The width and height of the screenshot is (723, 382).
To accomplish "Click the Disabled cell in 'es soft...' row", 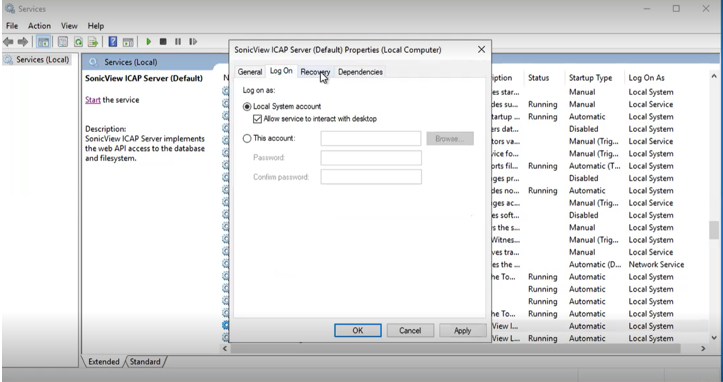I will [583, 215].
